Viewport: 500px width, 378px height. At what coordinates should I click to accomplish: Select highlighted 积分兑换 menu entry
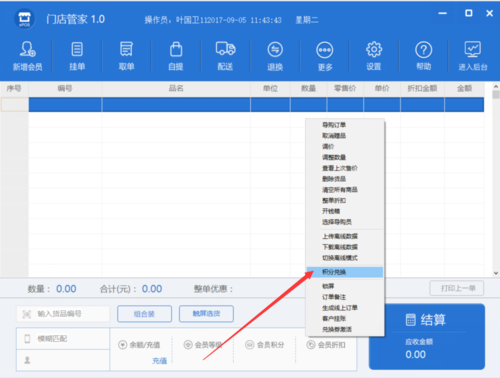tap(345, 272)
